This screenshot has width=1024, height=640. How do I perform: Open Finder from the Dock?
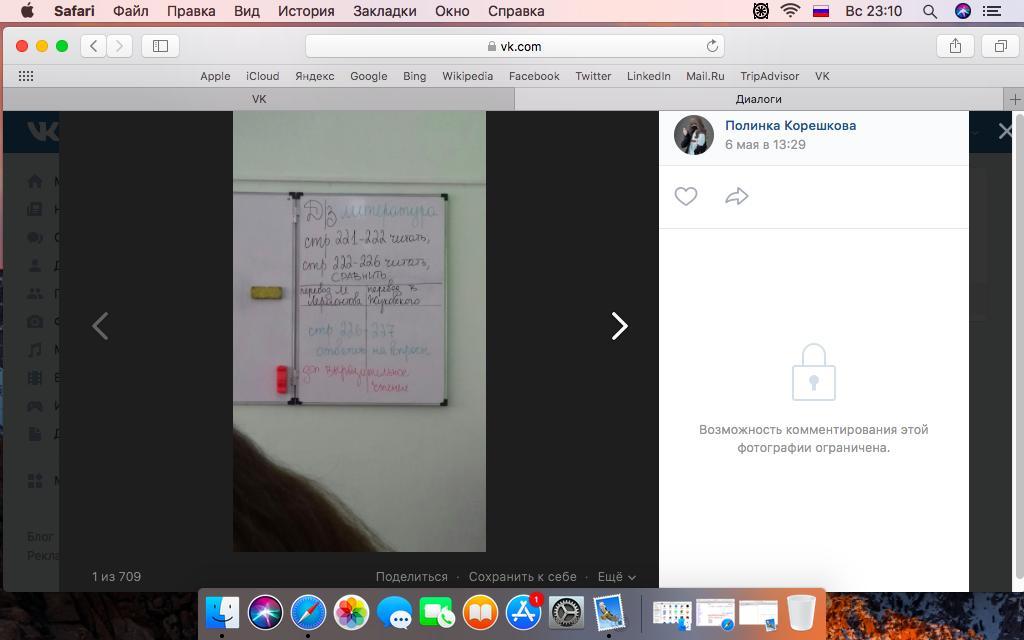click(x=222, y=613)
